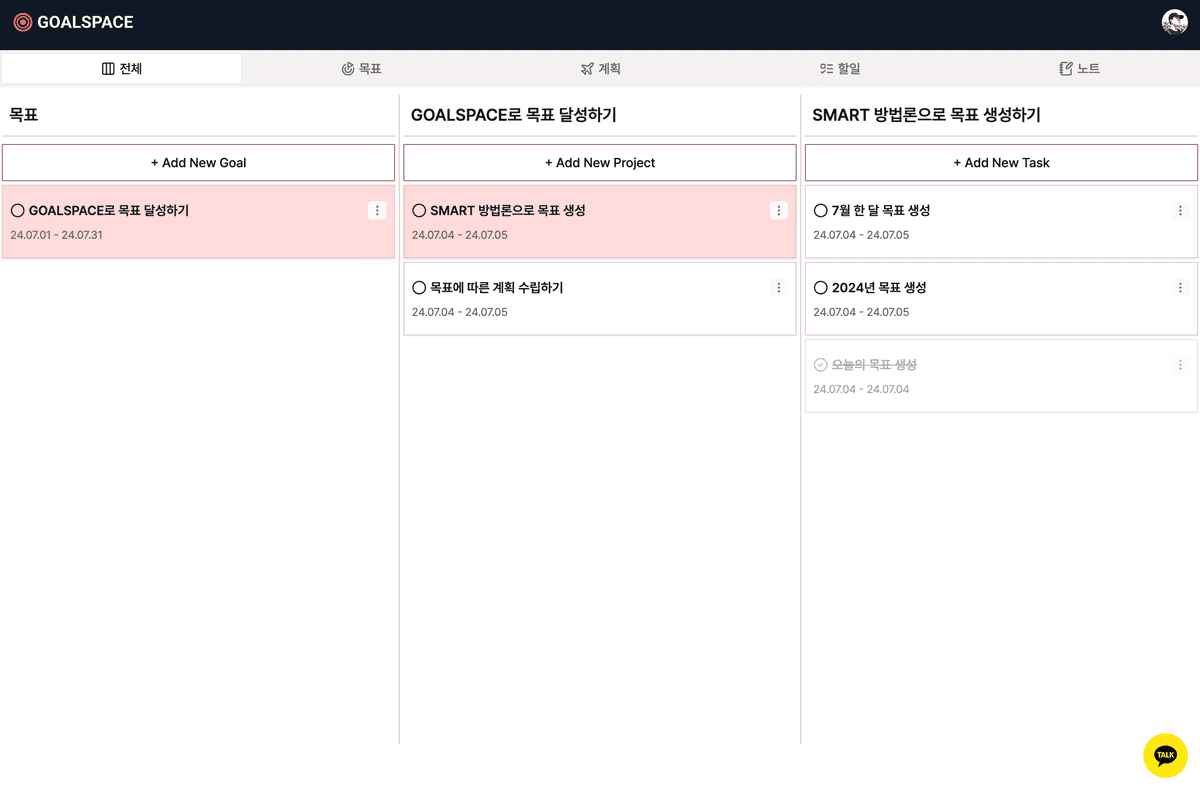Click the date range 24.07.01 - 24.07.31
This screenshot has height=789, width=1200.
pyautogui.click(x=57, y=235)
